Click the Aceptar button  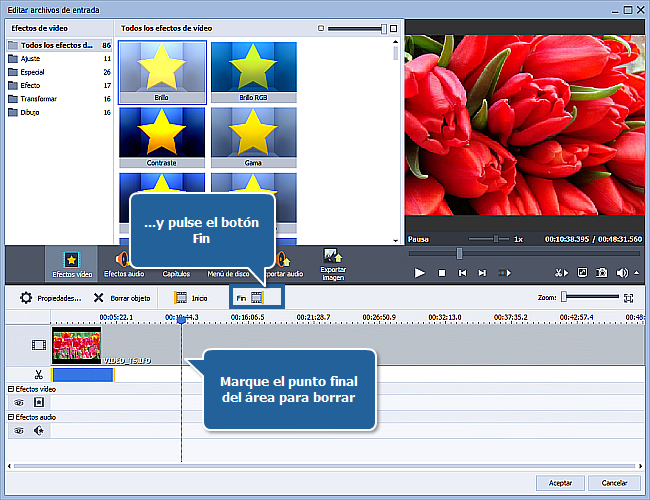click(x=560, y=483)
